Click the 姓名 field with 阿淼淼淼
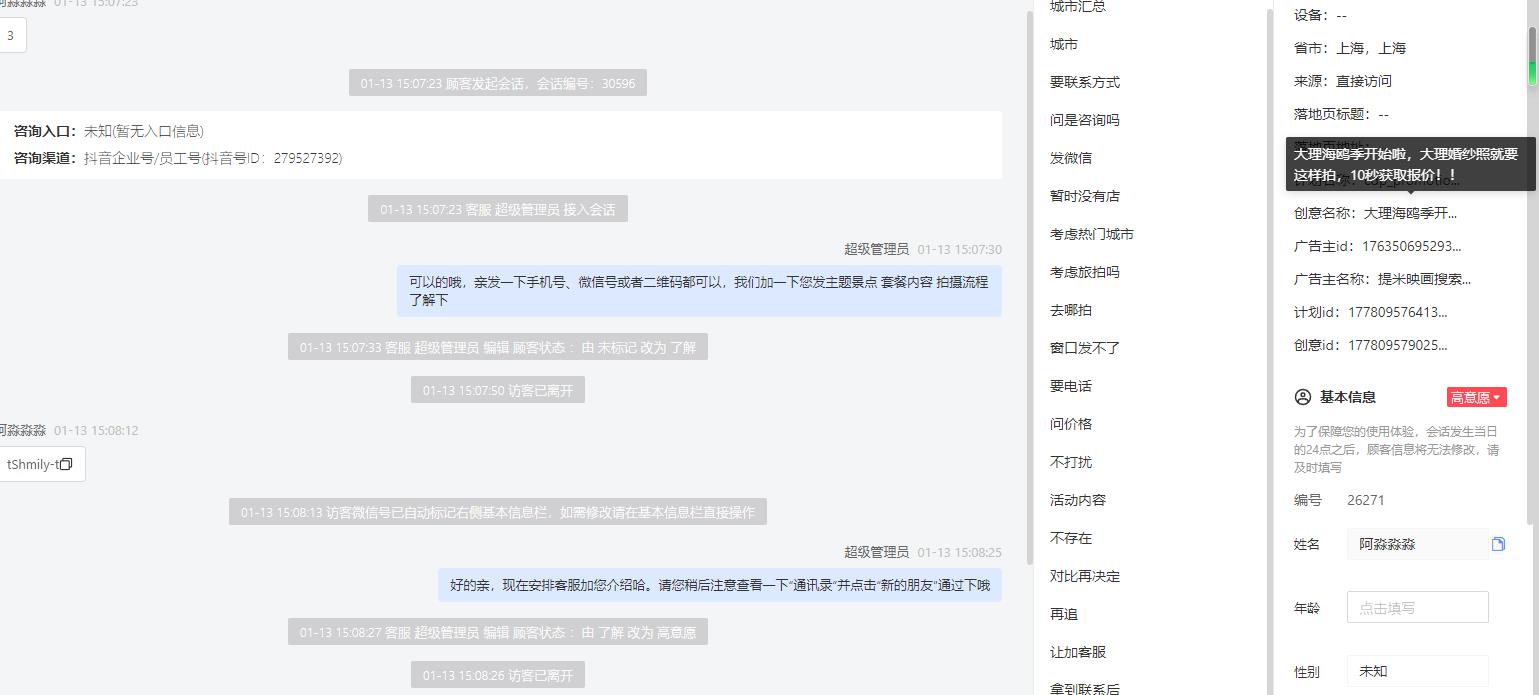This screenshot has width=1539, height=695. pyautogui.click(x=1417, y=544)
